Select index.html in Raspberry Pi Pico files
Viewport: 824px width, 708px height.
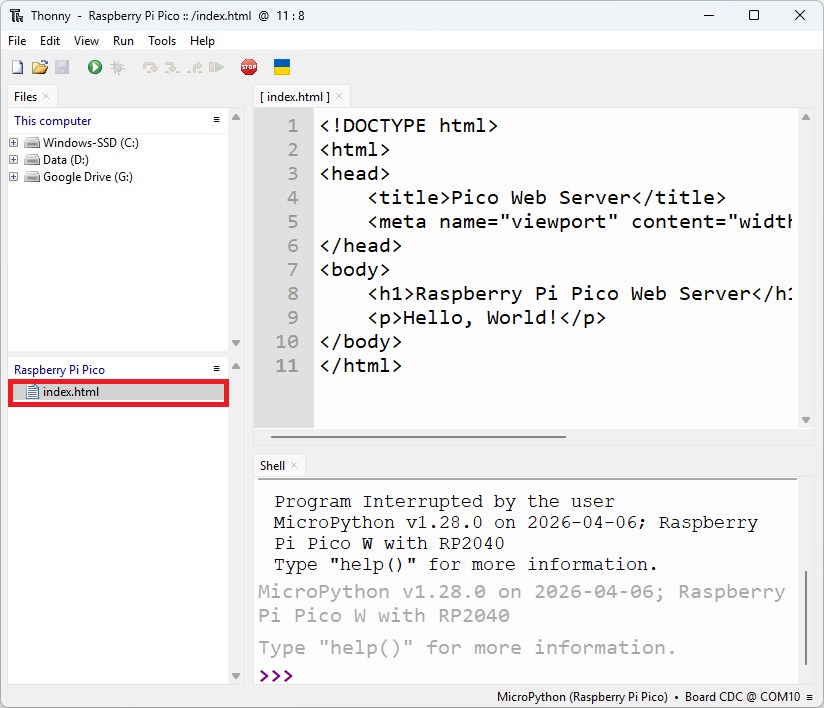[118, 392]
